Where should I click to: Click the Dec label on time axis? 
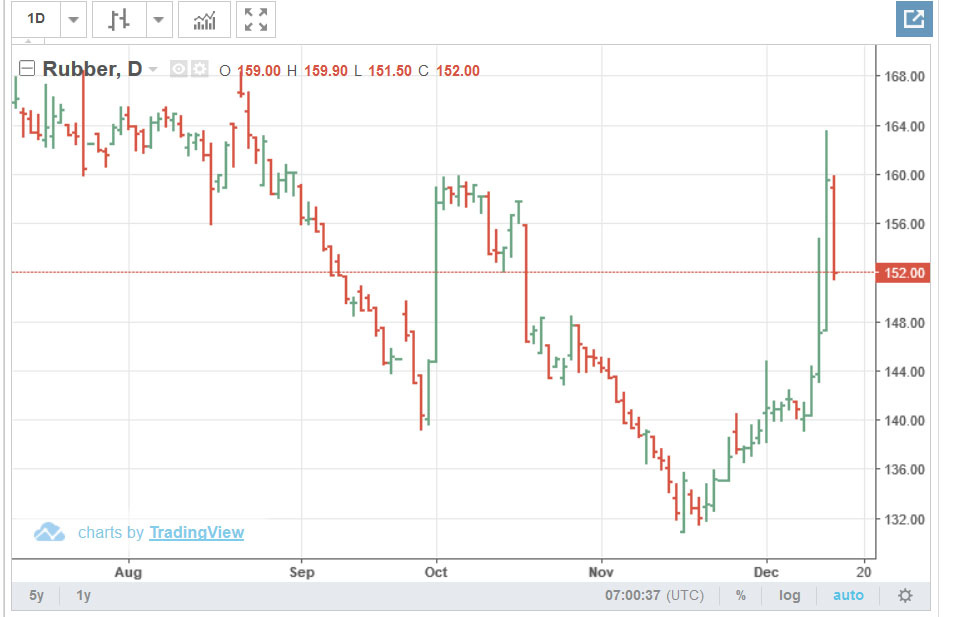[x=766, y=572]
